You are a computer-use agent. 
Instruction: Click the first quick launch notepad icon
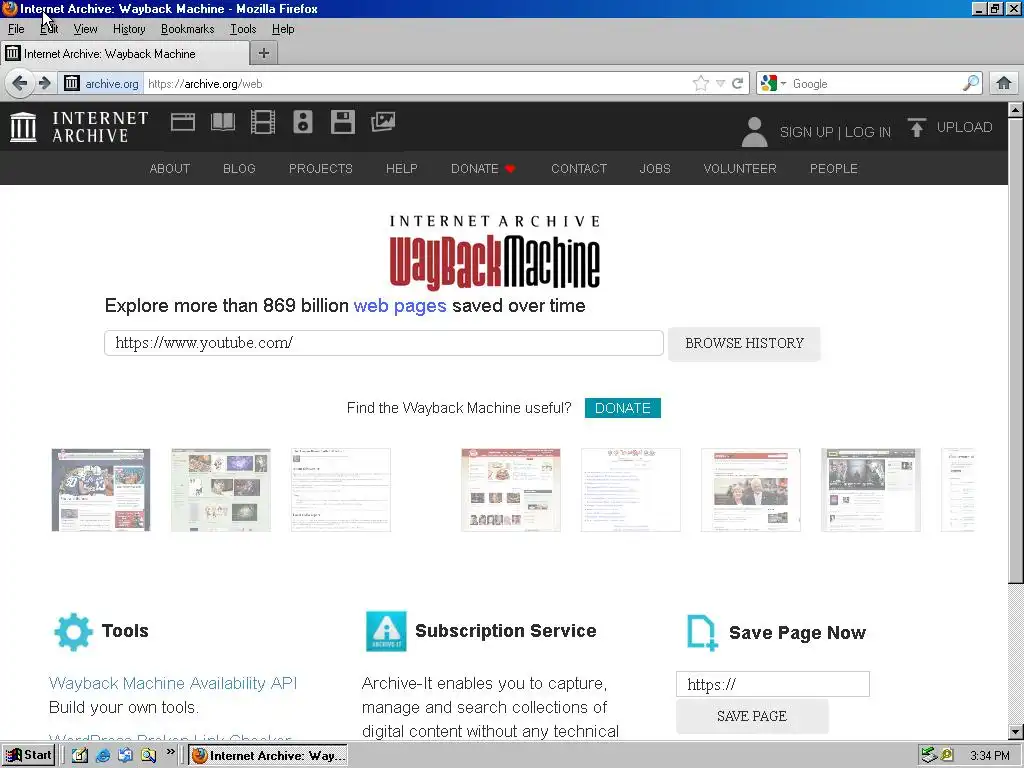pyautogui.click(x=80, y=755)
